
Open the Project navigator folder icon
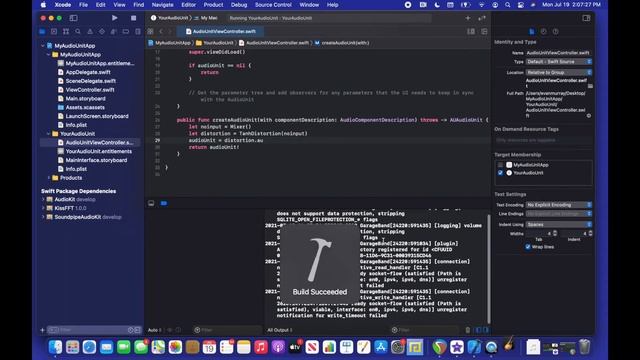[42, 31]
